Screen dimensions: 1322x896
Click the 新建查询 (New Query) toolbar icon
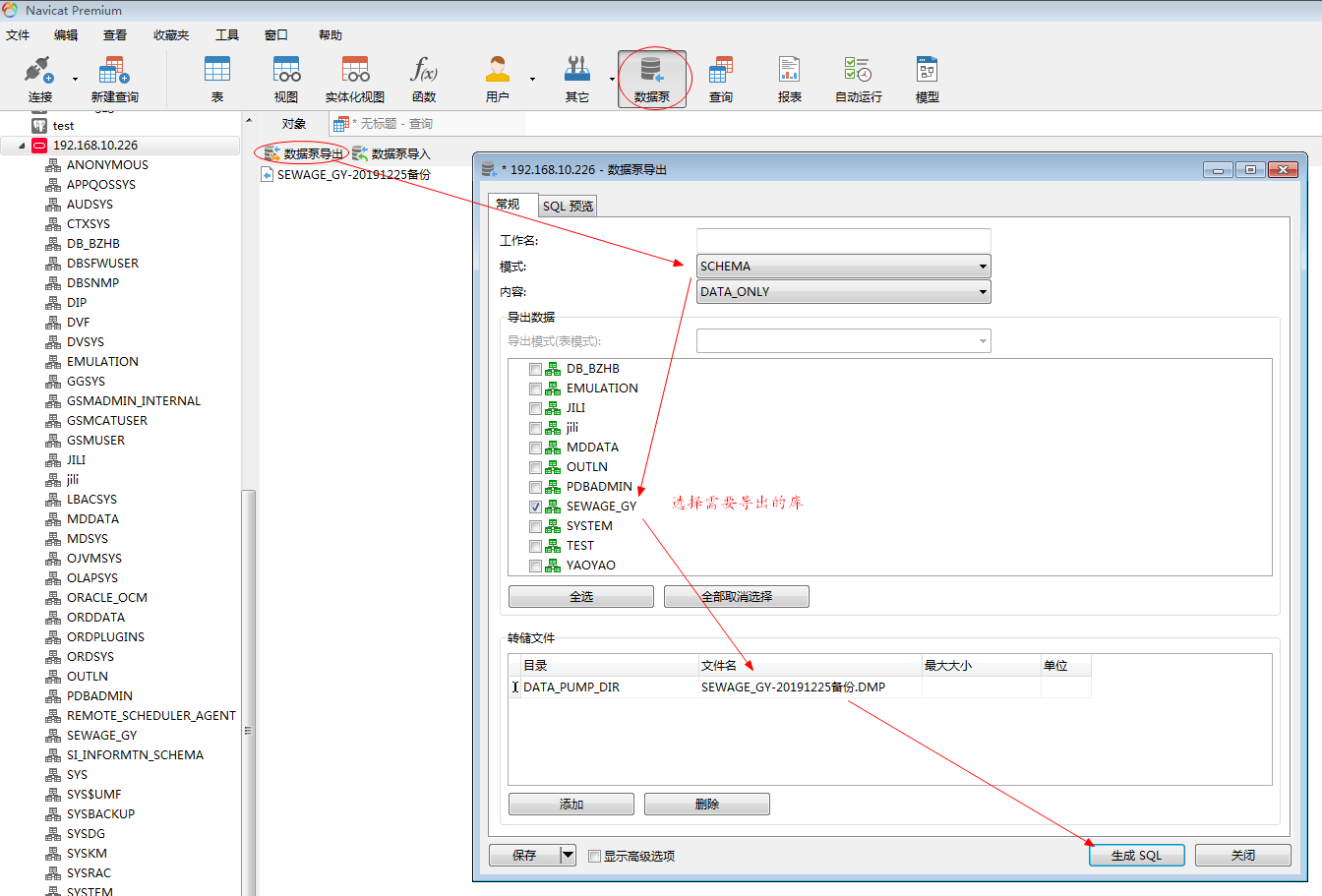(x=114, y=71)
